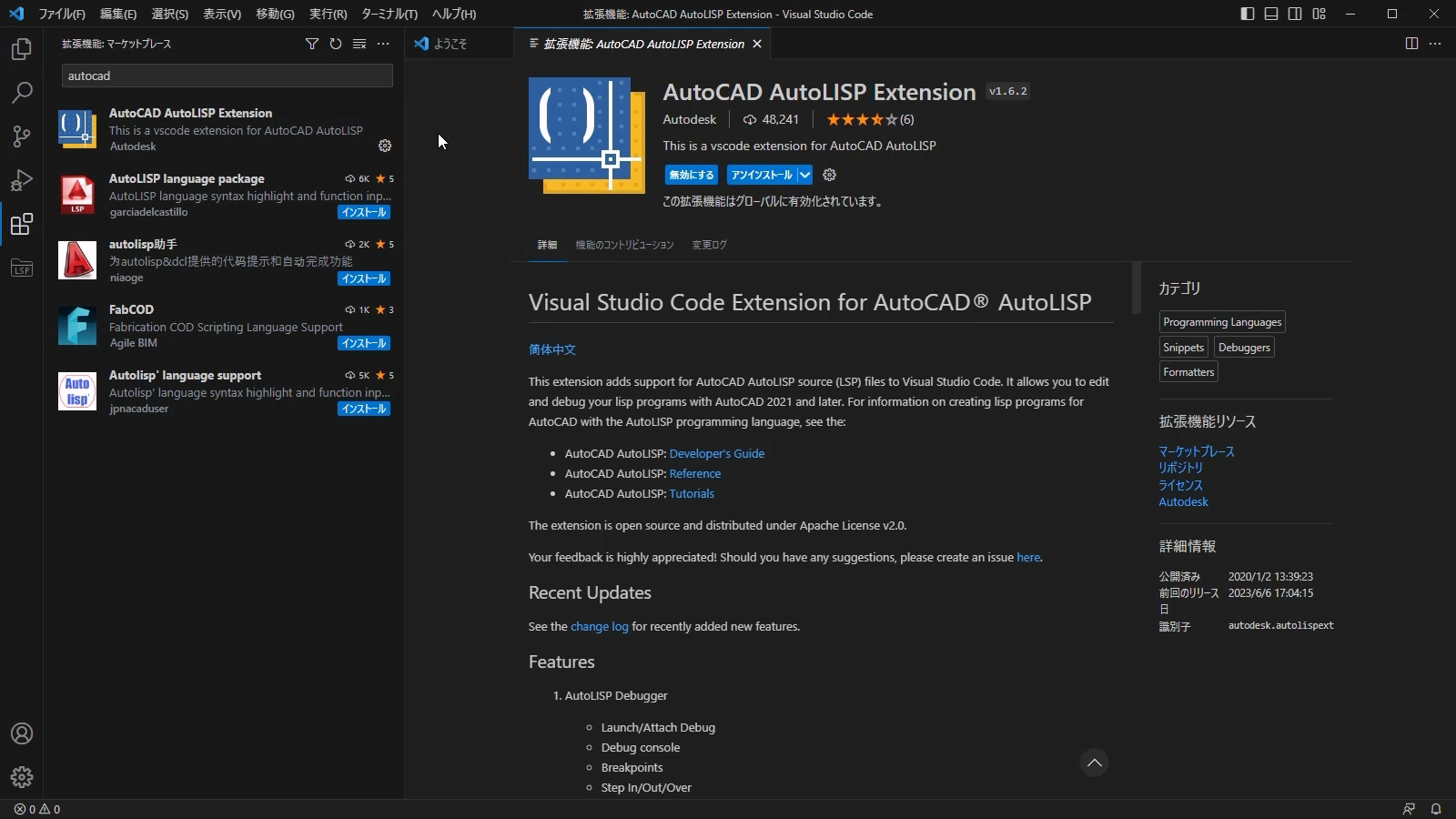1456x819 pixels.
Task: Open extensions view more actions menu
Action: pos(383,44)
